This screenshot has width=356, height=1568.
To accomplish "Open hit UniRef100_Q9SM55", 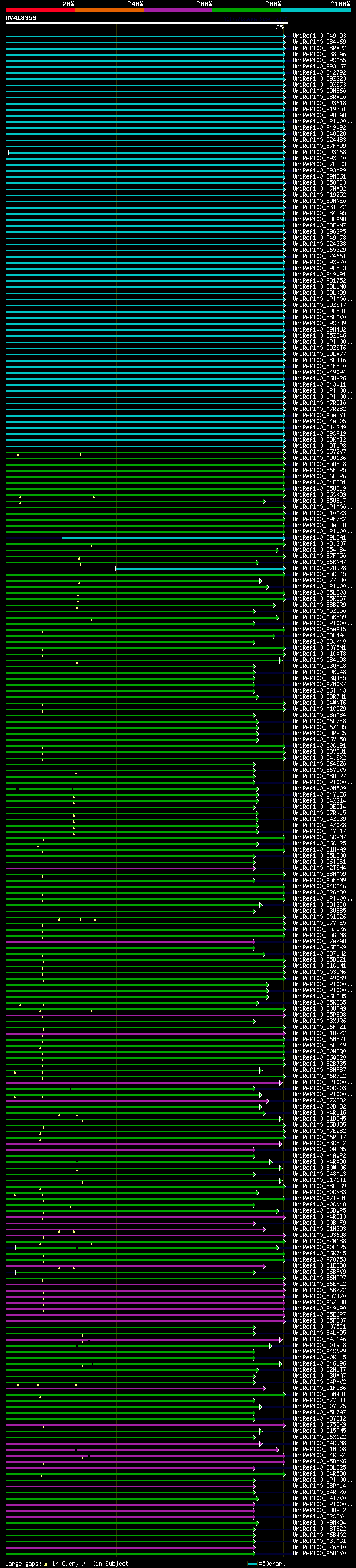I will point(319,60).
